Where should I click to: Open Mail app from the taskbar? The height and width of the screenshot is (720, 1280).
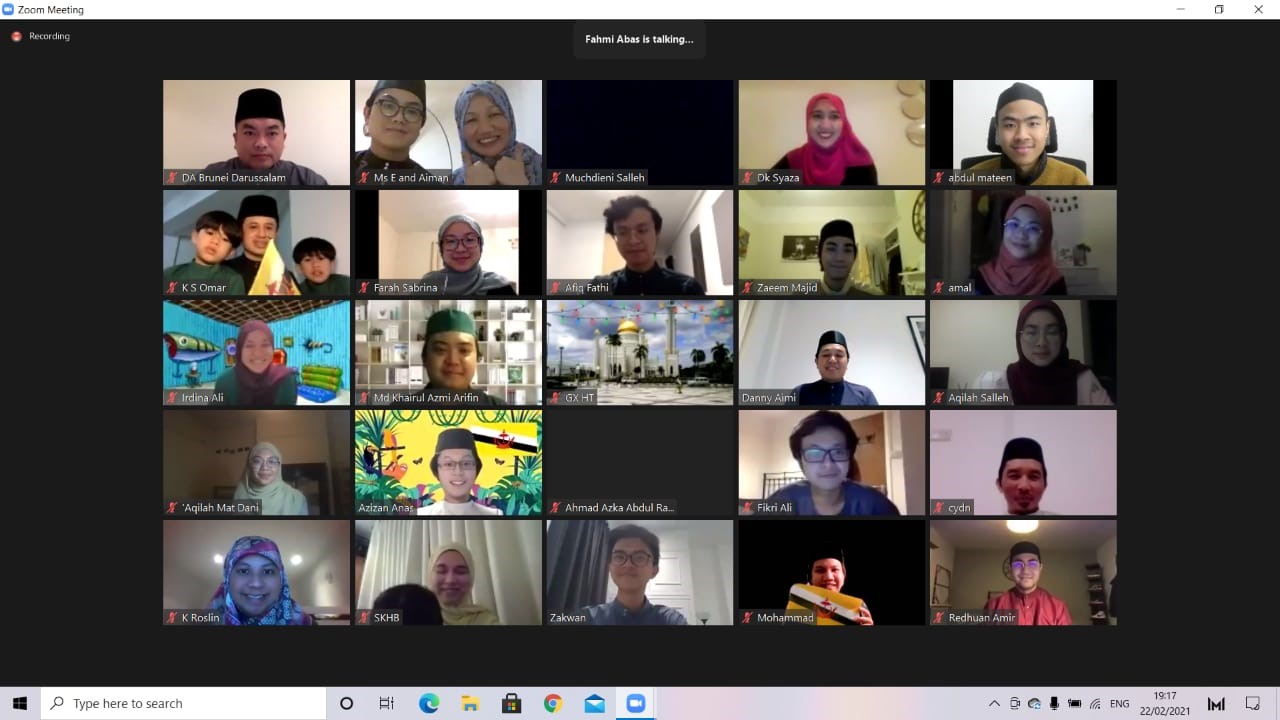coord(594,704)
